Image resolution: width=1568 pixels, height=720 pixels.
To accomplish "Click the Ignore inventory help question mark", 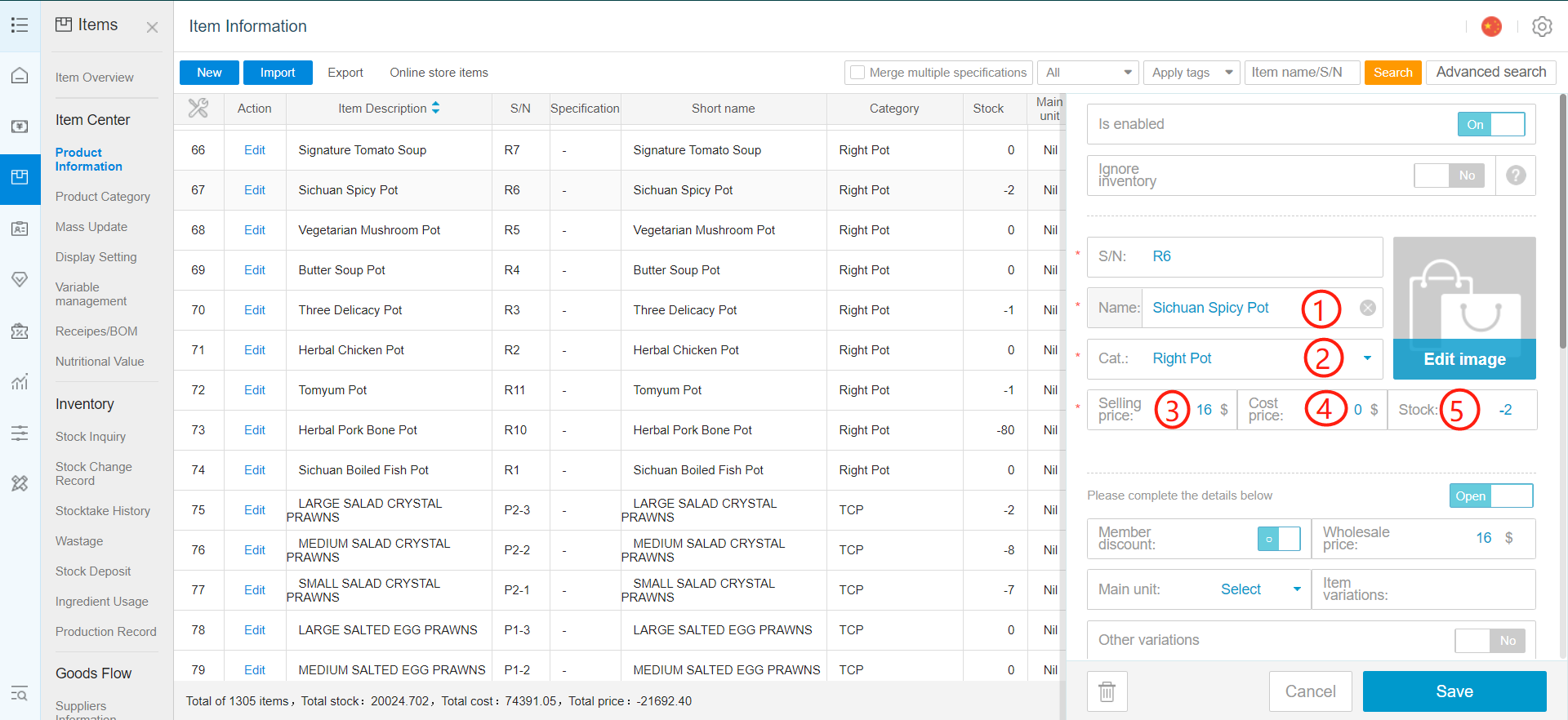I will coord(1516,176).
